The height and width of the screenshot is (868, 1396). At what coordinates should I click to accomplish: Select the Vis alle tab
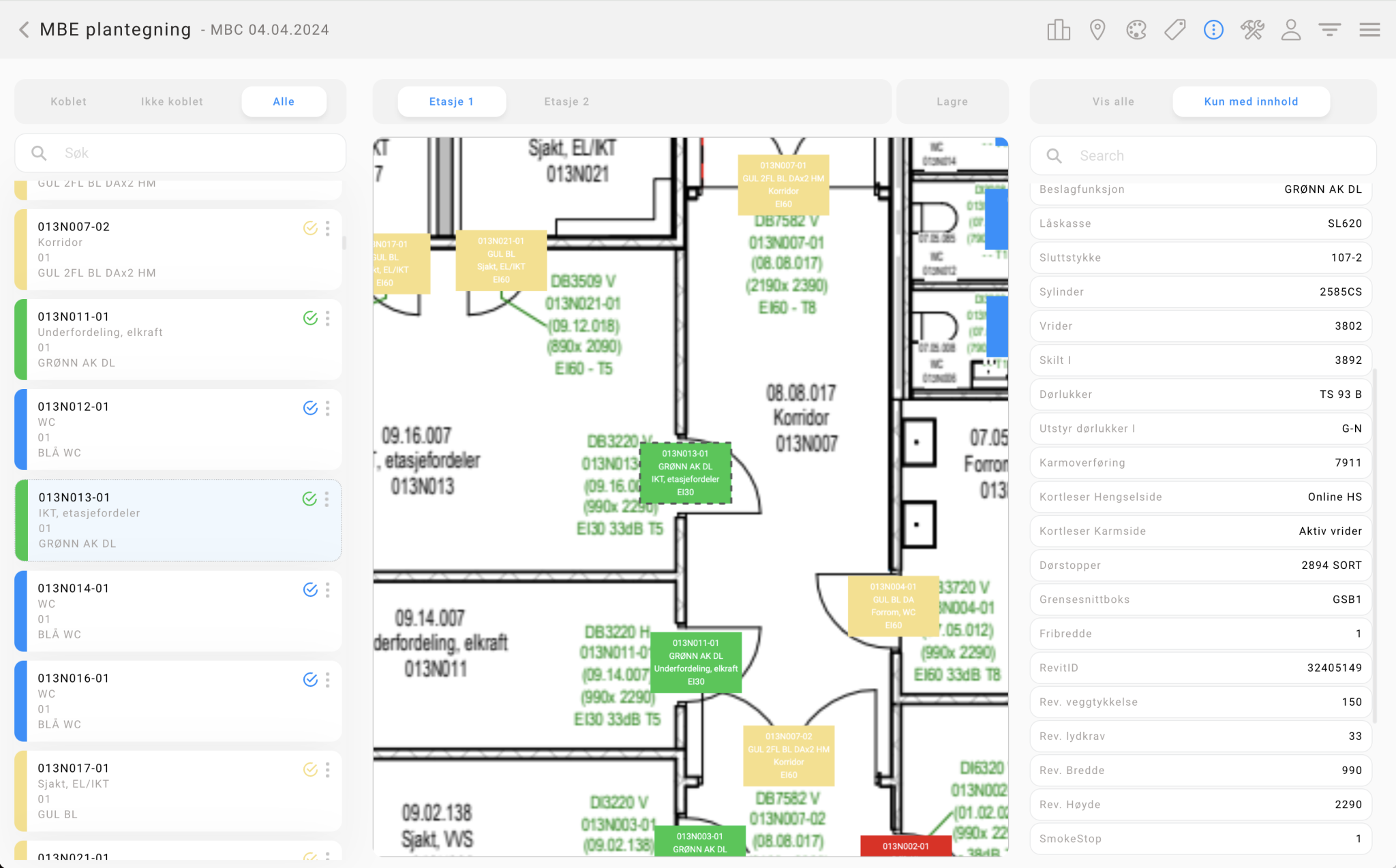coord(1113,102)
